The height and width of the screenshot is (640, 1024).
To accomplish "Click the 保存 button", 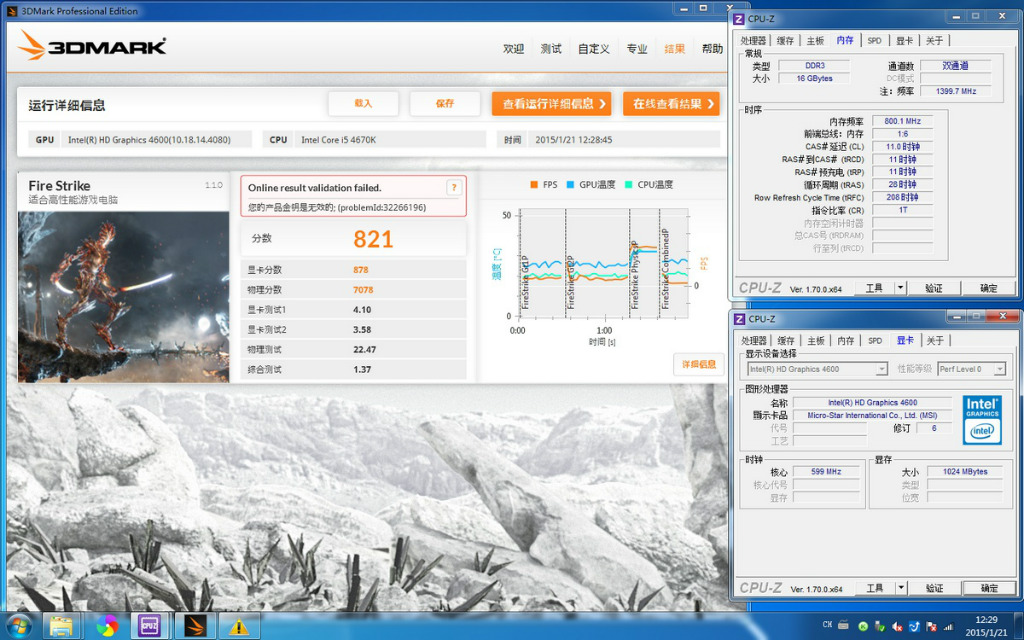I will [445, 103].
